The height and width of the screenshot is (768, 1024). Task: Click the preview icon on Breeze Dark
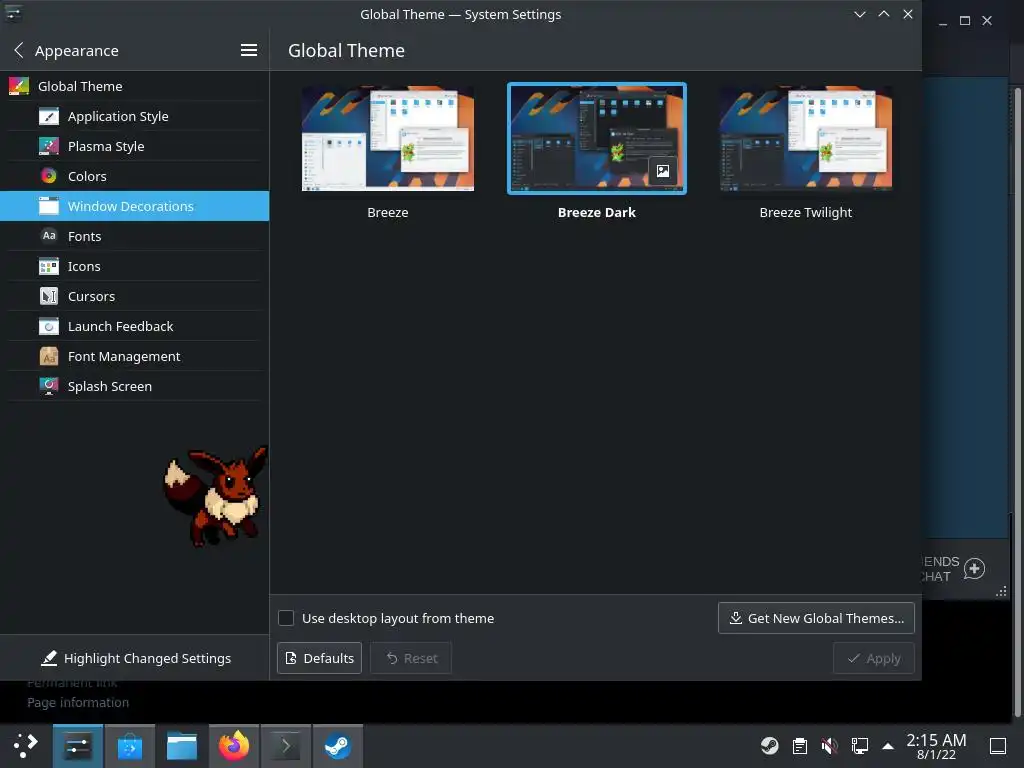pos(663,171)
